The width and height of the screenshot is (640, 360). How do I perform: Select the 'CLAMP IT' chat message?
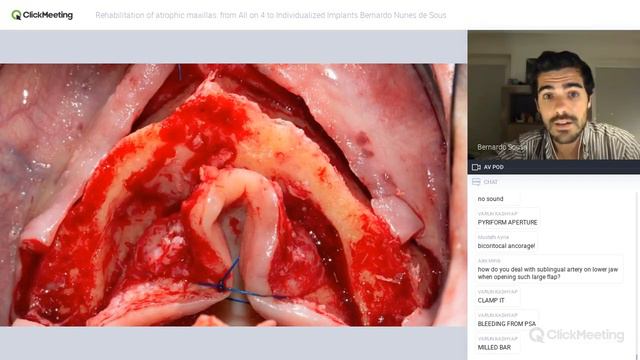click(x=491, y=300)
